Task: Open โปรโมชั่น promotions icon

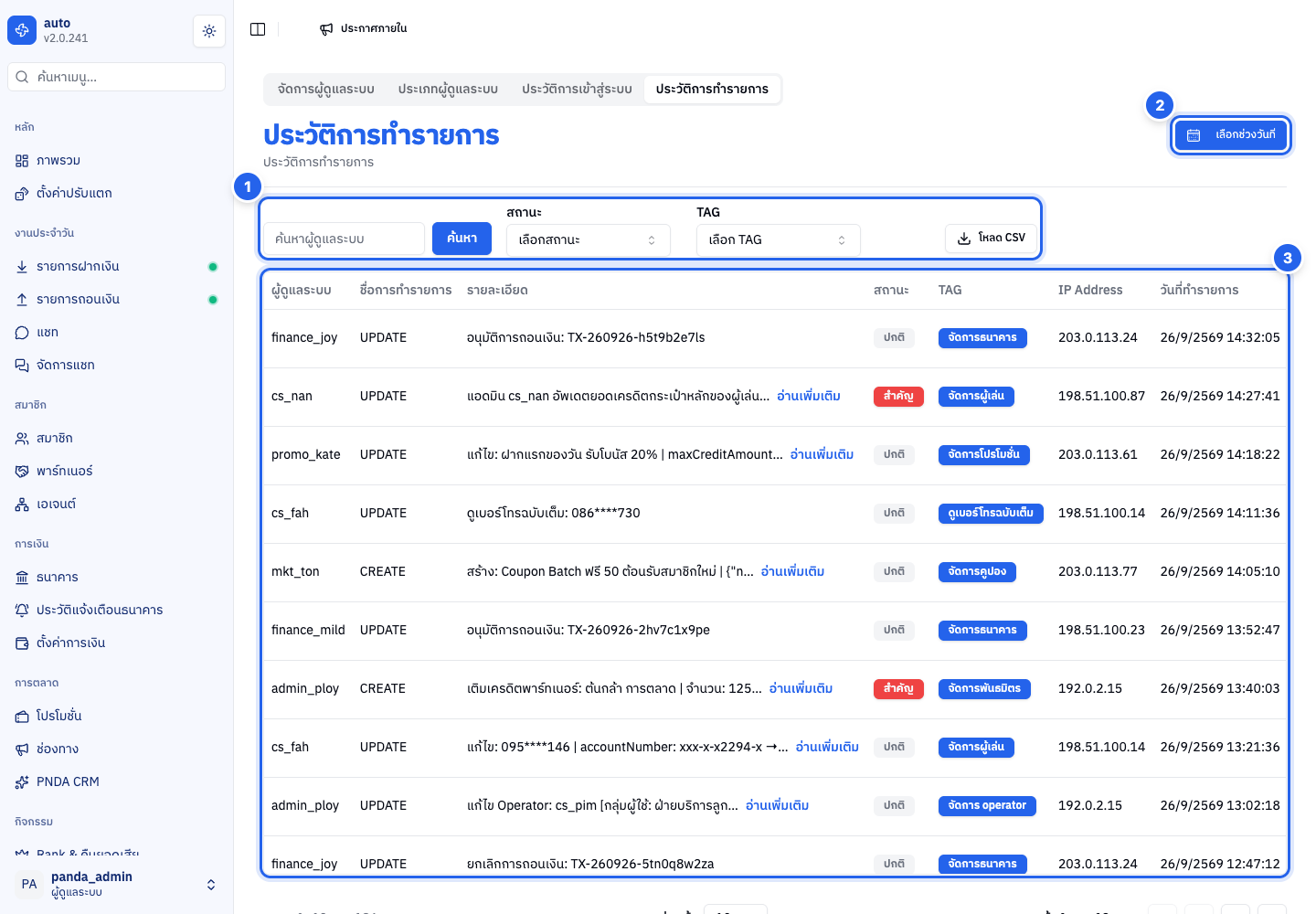Action: 22,717
